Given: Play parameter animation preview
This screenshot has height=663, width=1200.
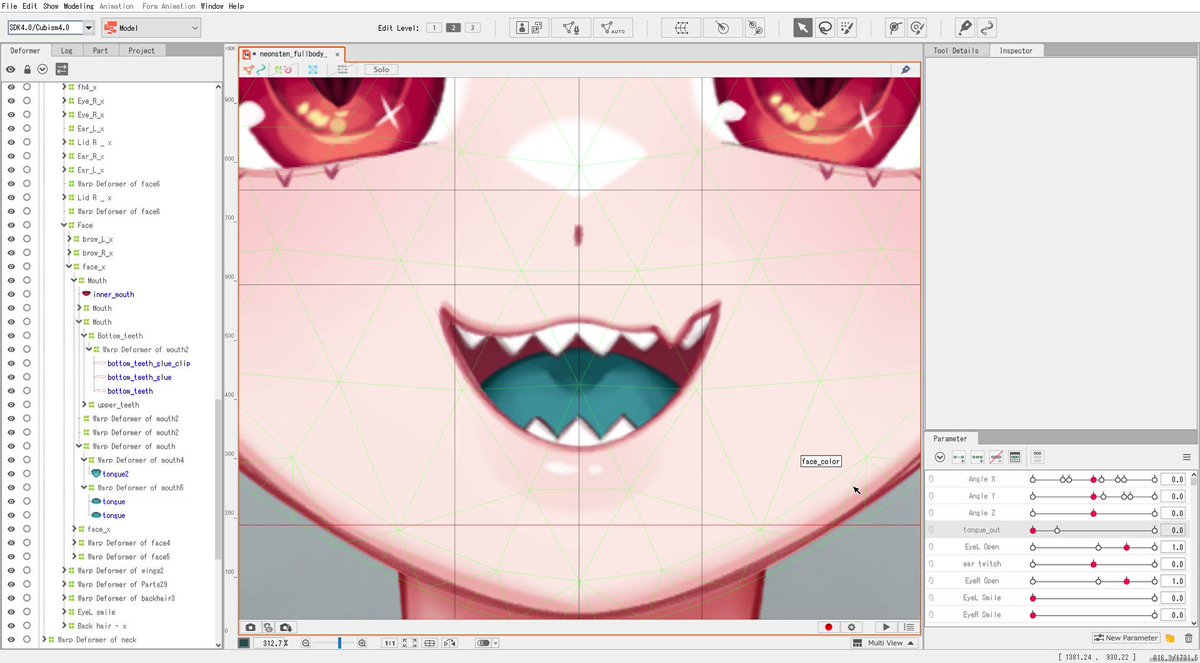Looking at the screenshot, I should pos(886,627).
